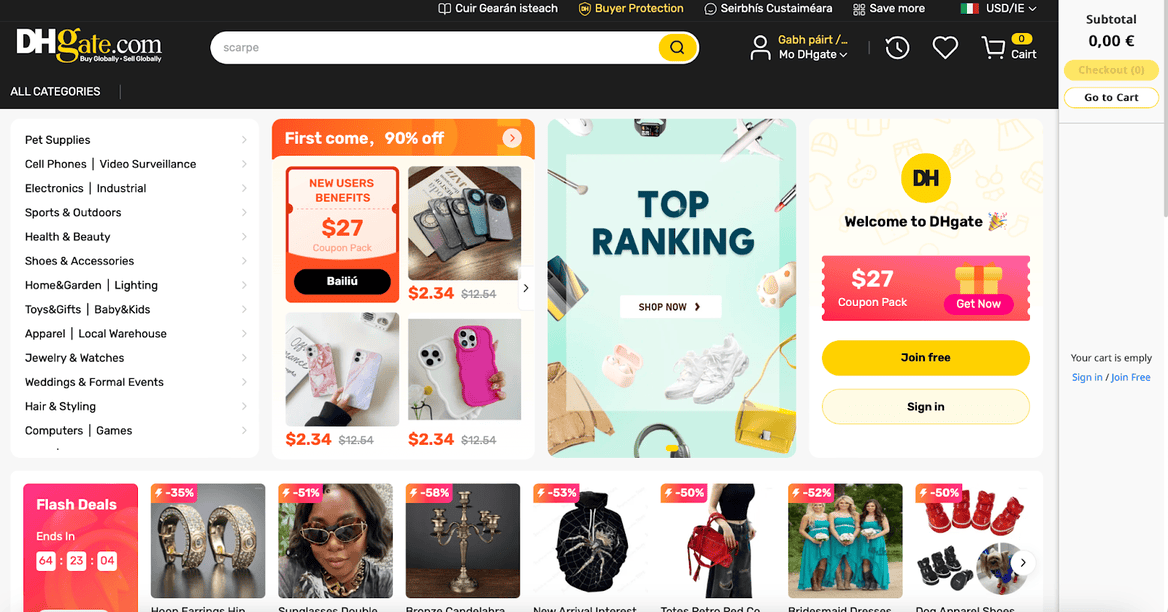
Task: Click the Save more QR code icon
Action: (x=859, y=9)
